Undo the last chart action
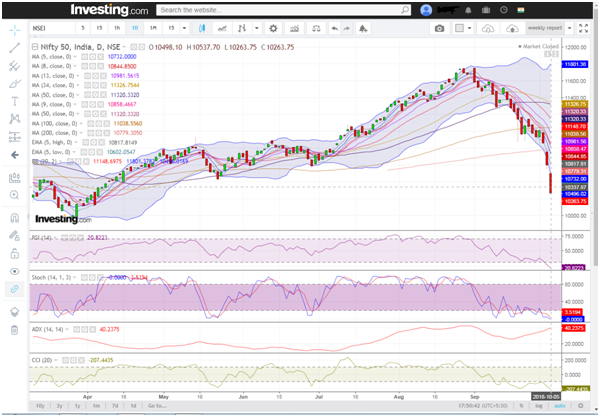 click(x=334, y=28)
